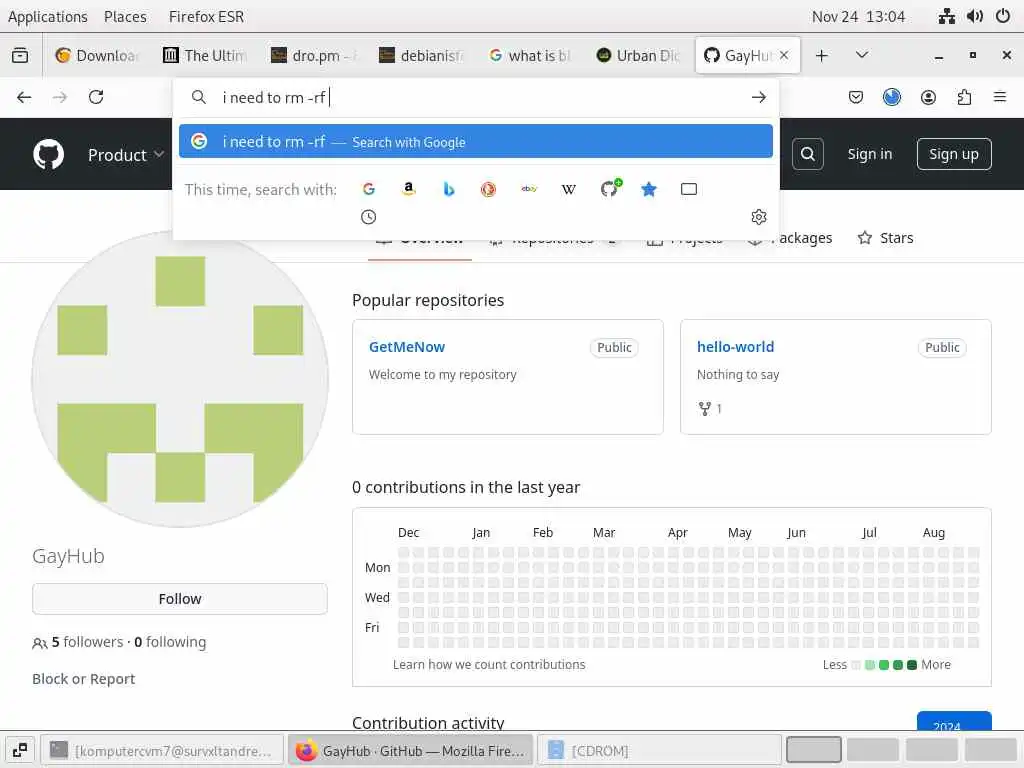Viewport: 1024px width, 768px height.
Task: Switch to the Urban Dic tab
Action: point(638,56)
